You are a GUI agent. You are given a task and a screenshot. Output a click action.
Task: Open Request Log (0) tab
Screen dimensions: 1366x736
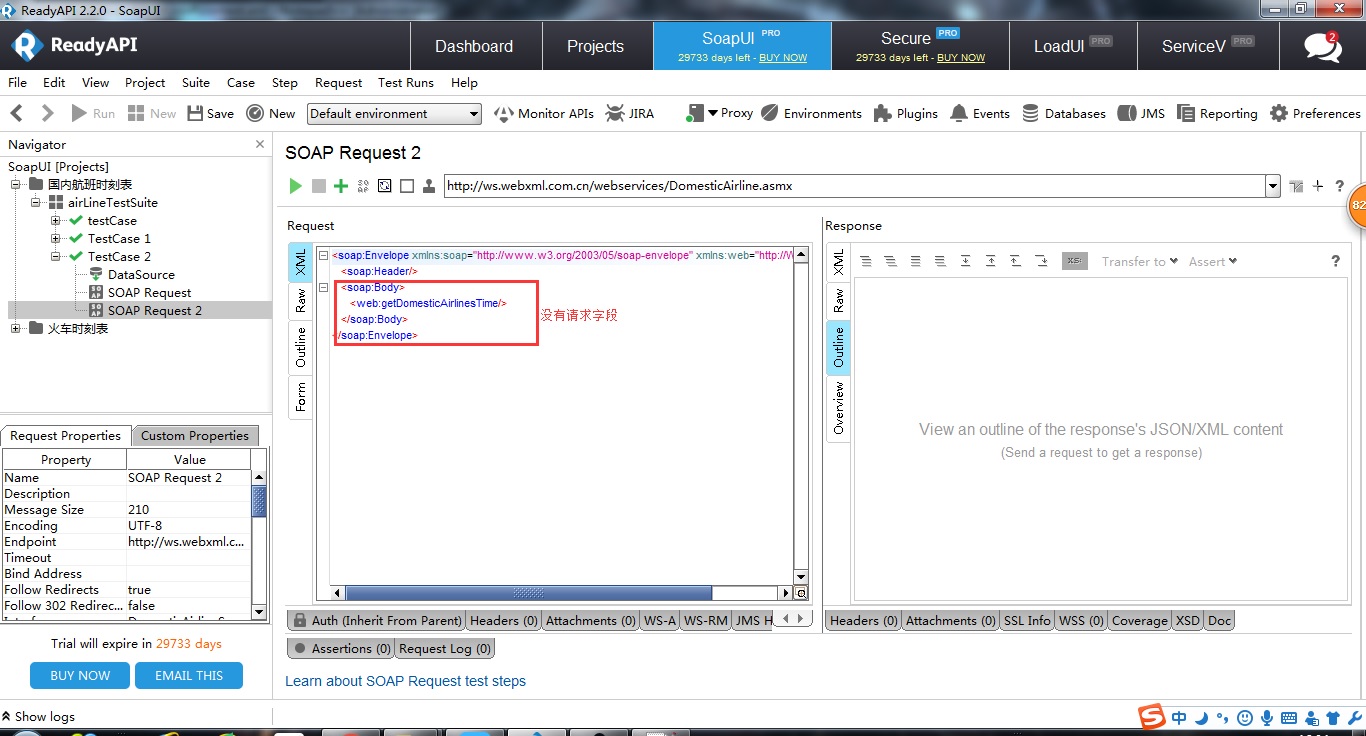click(x=445, y=648)
